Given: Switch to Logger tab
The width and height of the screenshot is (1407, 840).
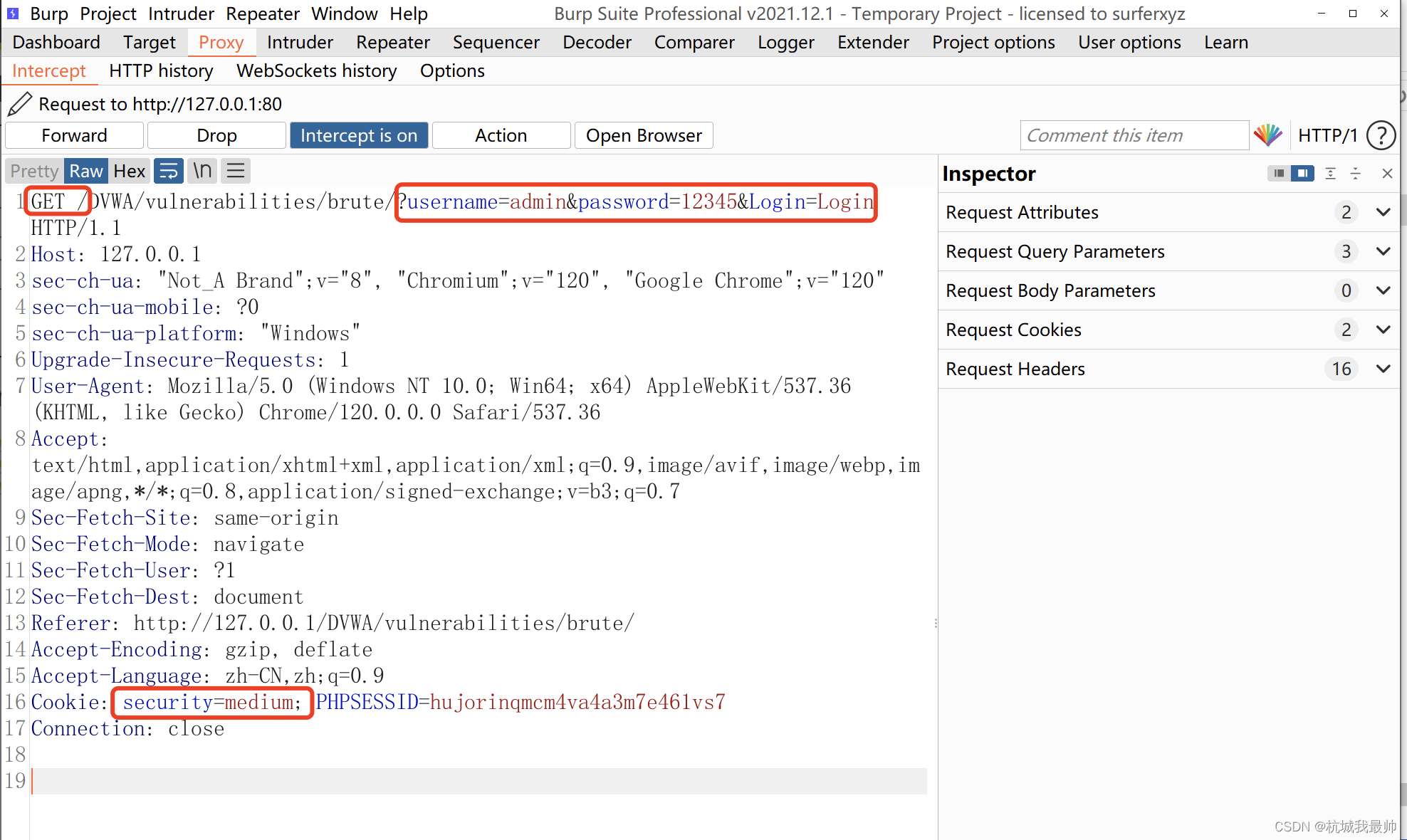Looking at the screenshot, I should 785,42.
